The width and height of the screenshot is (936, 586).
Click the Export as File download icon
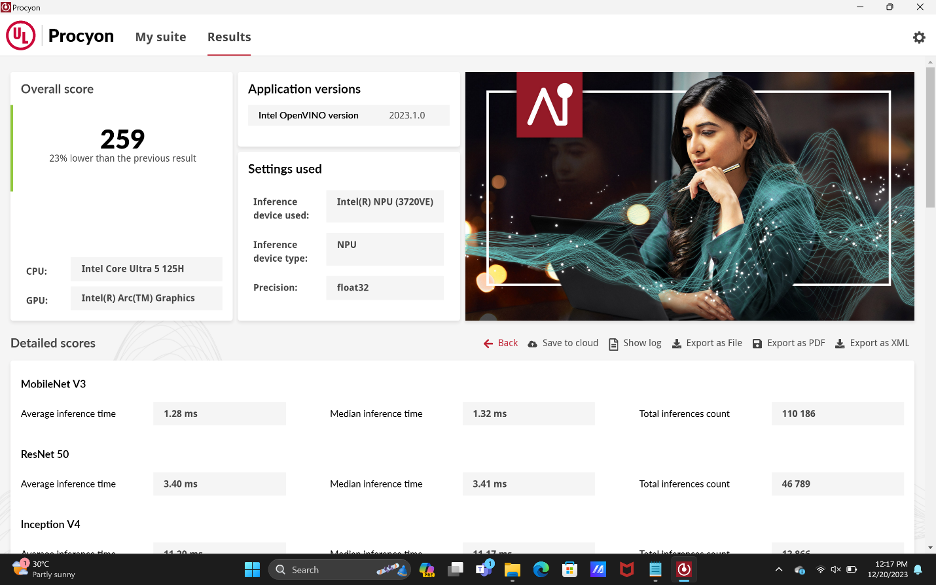[677, 343]
